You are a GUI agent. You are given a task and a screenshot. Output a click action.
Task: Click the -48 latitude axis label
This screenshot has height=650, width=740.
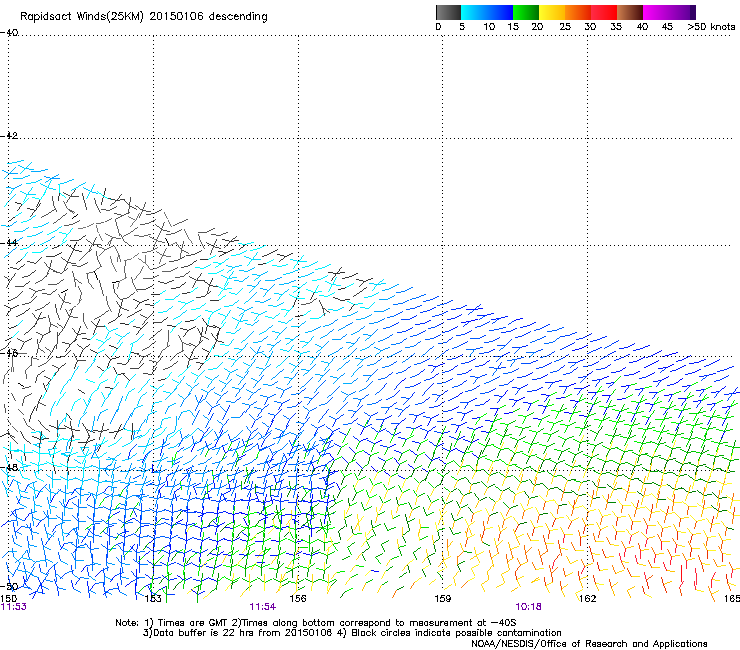coord(9,467)
